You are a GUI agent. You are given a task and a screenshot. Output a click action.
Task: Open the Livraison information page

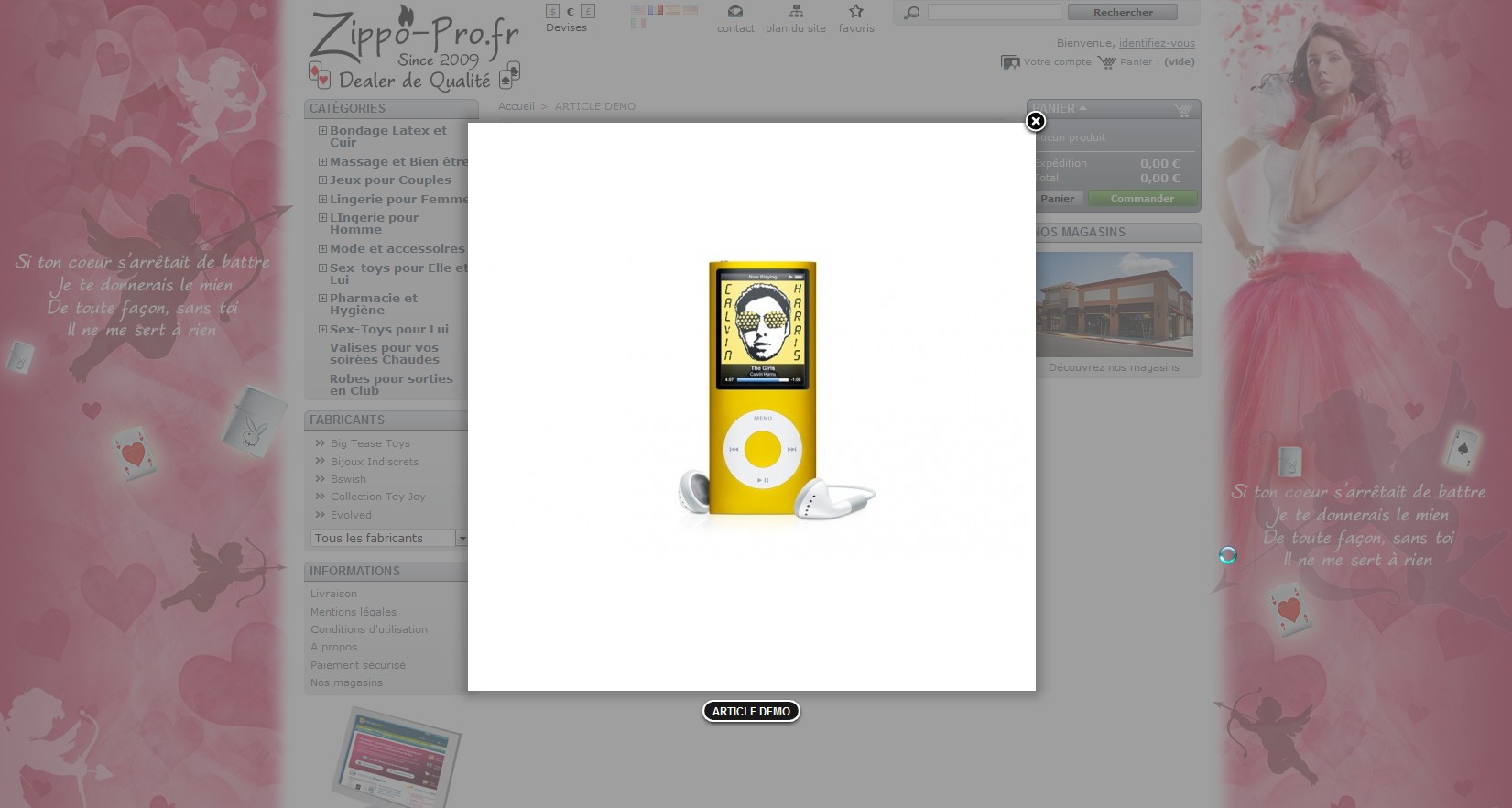click(x=333, y=594)
